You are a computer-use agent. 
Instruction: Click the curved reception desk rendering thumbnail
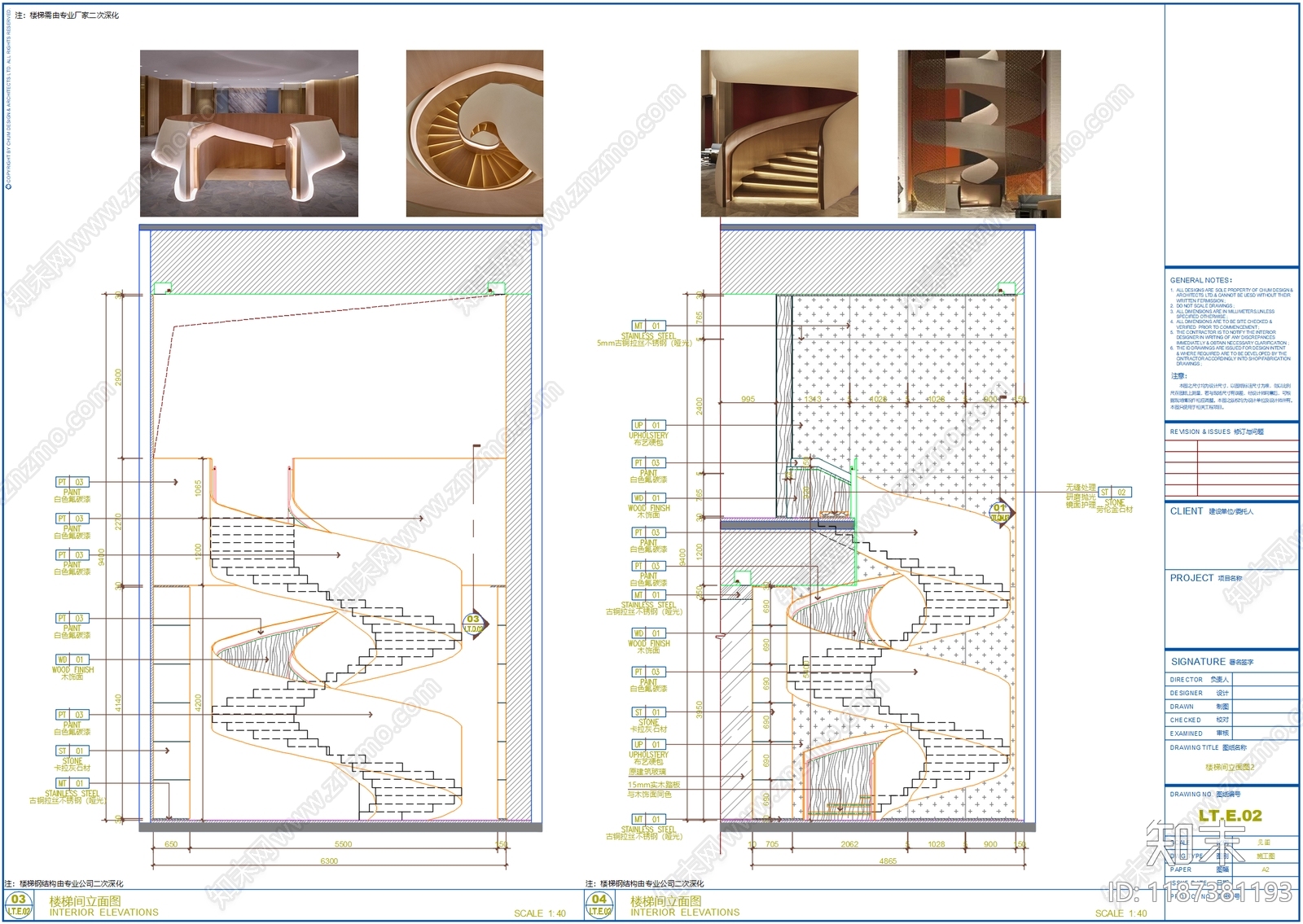coord(249,134)
